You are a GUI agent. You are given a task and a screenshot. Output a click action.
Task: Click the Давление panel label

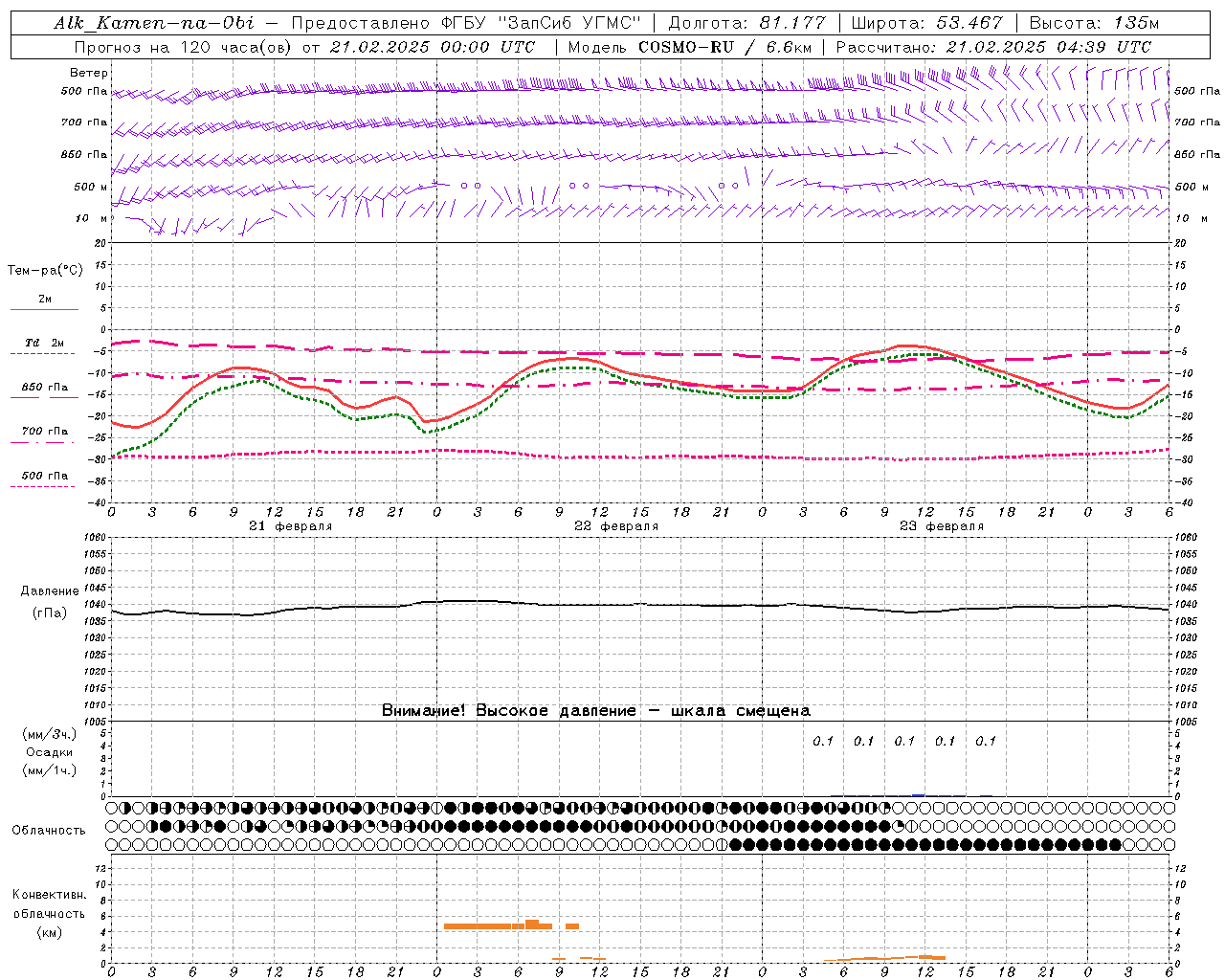[50, 591]
